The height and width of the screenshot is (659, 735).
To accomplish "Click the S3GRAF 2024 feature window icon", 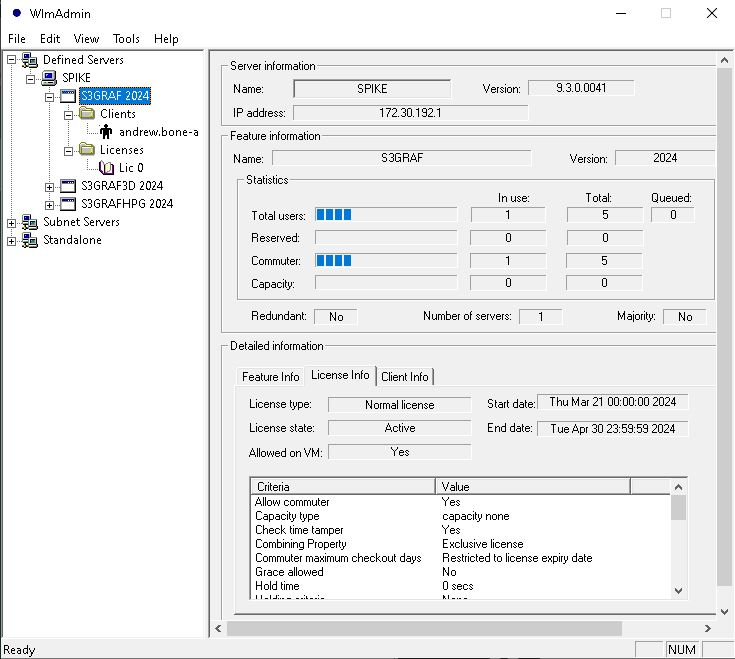I will click(68, 96).
